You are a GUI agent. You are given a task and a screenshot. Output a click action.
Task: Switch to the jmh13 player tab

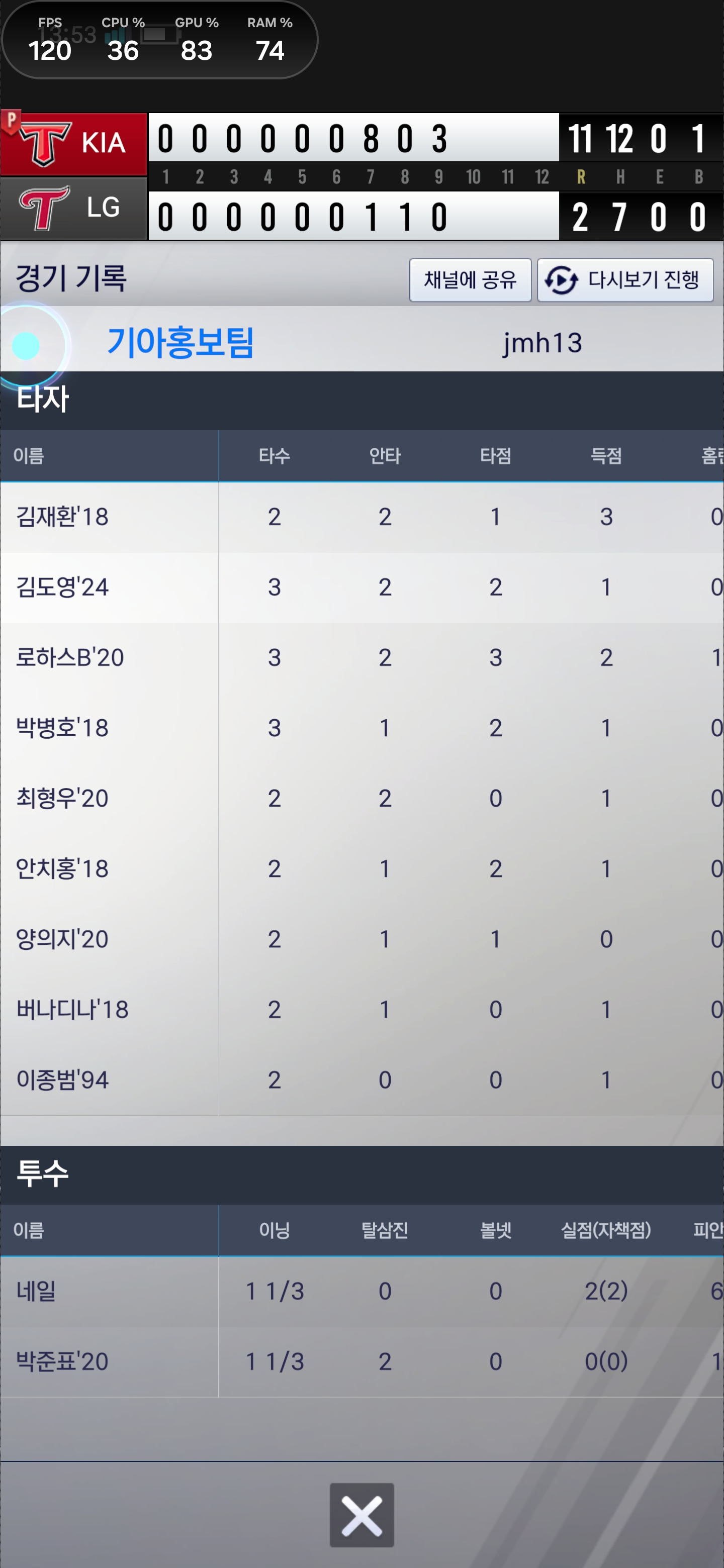tap(542, 343)
